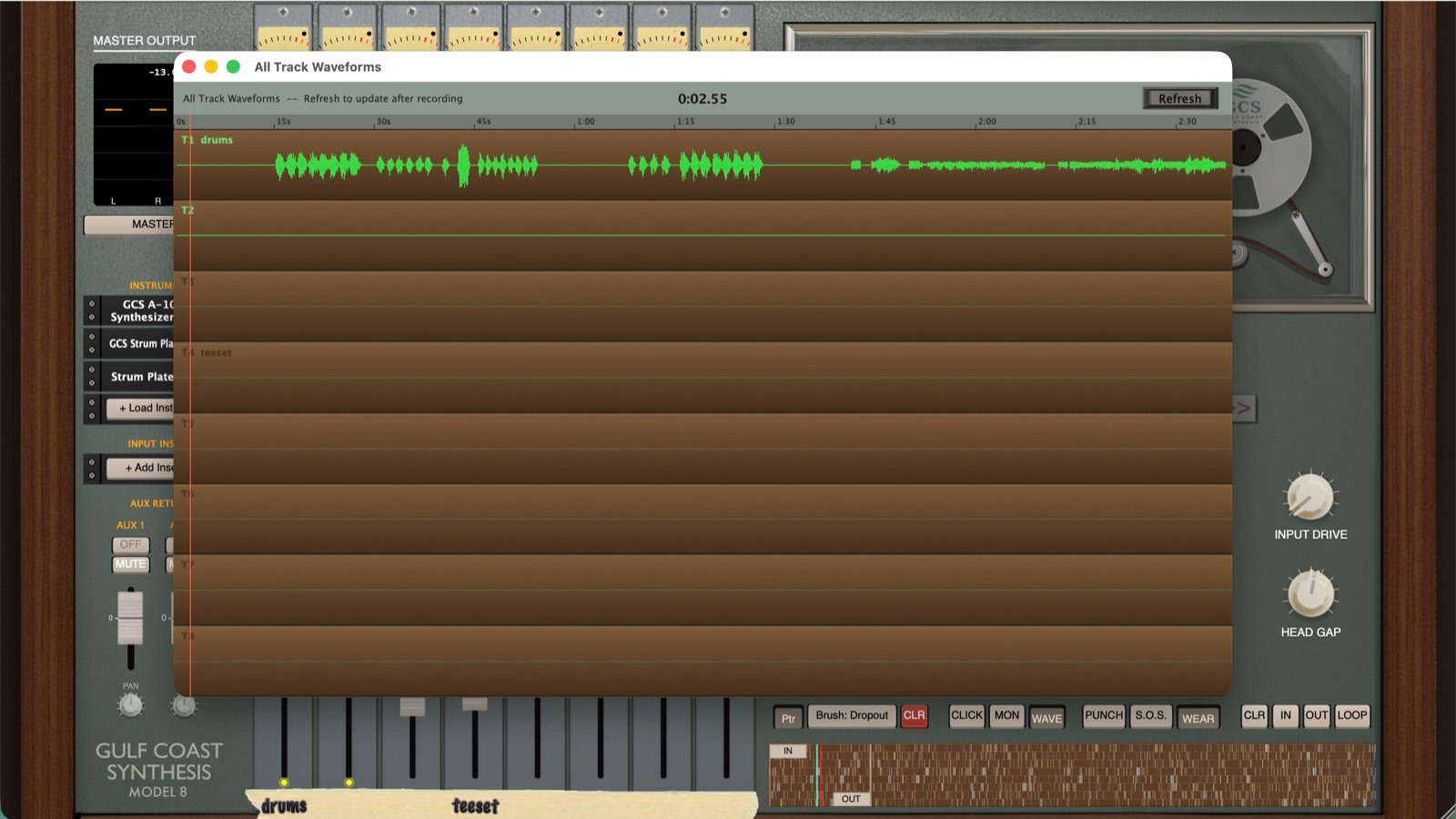Click the 0:02.55 time display
Screen dimensions: 1456x819
point(703,98)
